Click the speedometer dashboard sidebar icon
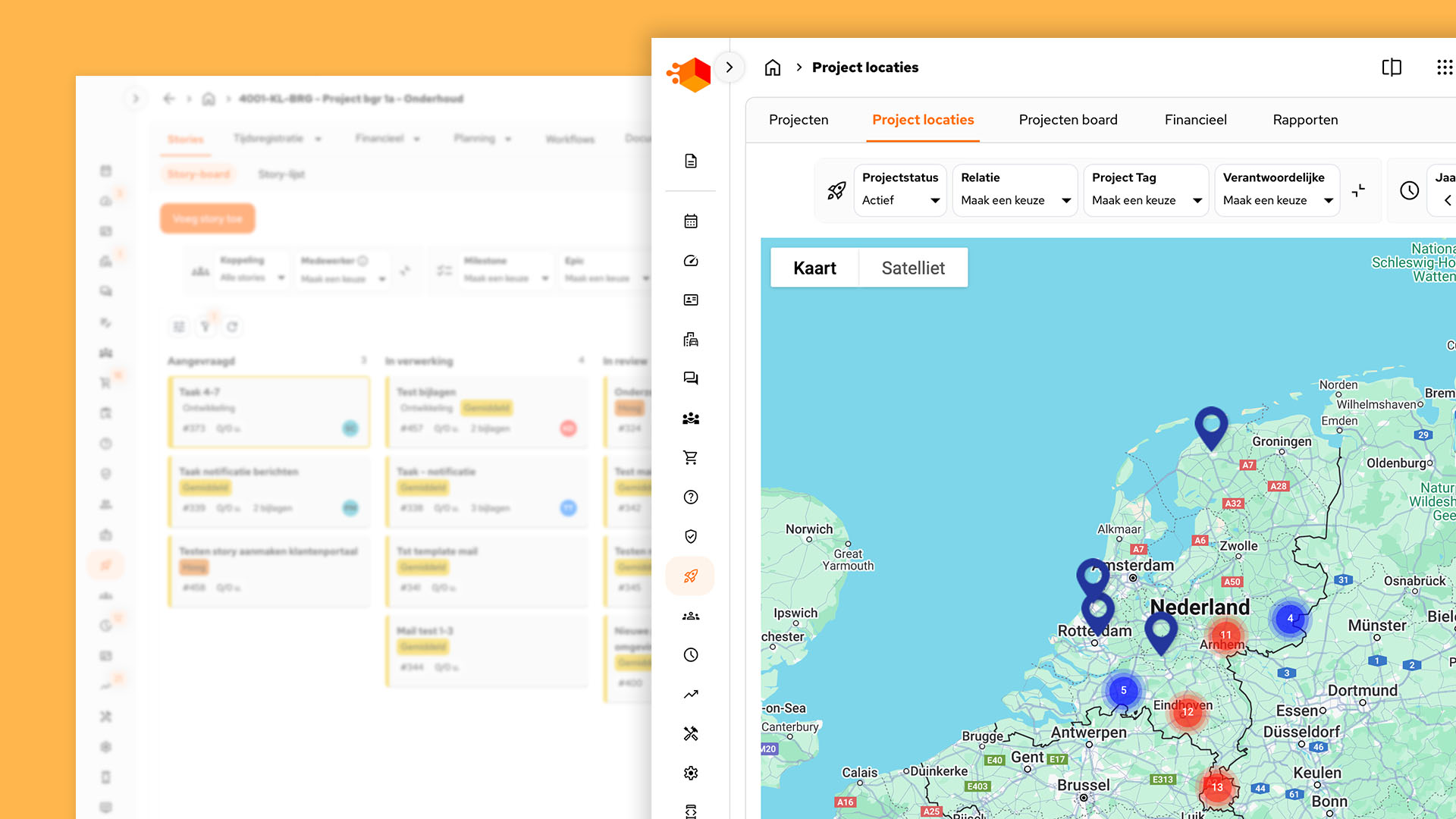This screenshot has width=1456, height=819. (690, 261)
